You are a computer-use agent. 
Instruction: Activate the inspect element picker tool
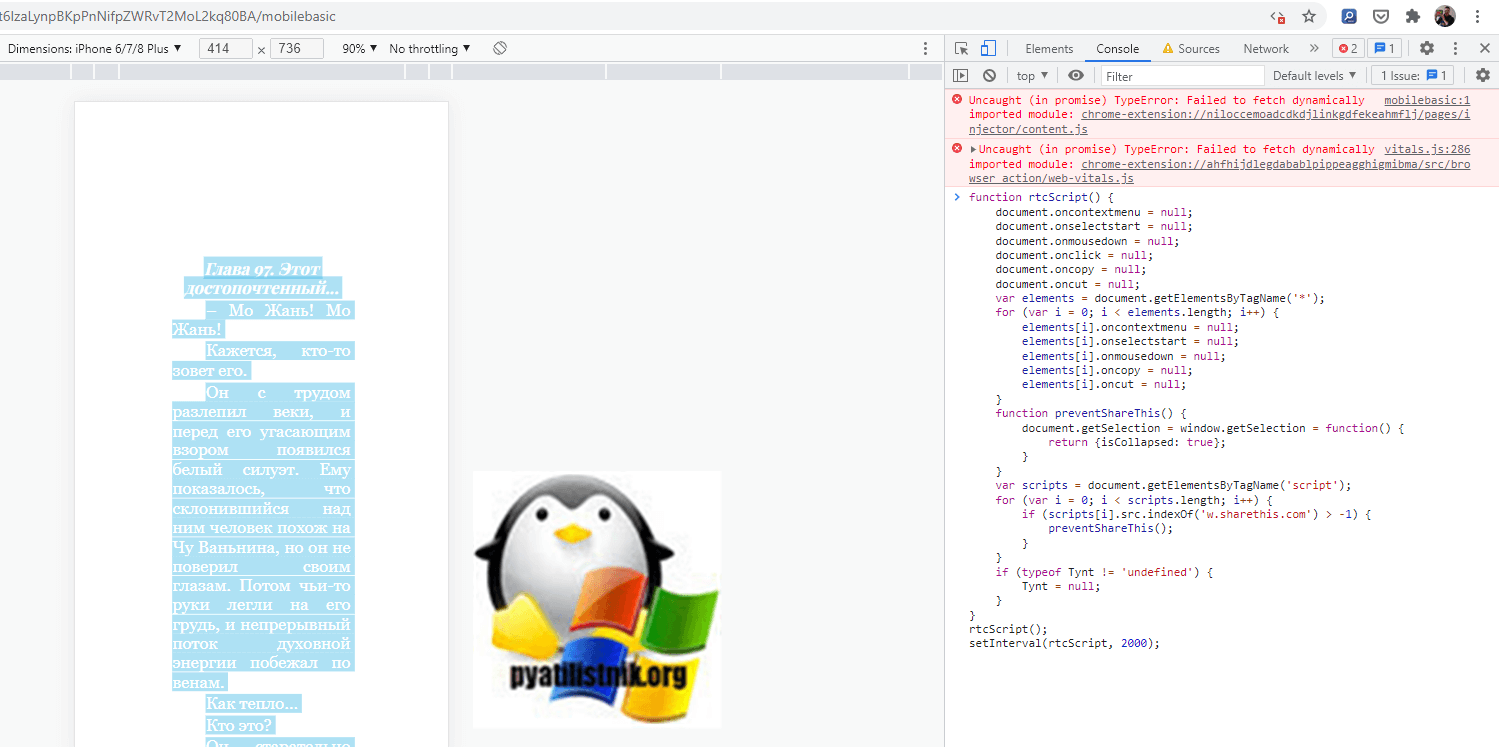[x=961, y=48]
